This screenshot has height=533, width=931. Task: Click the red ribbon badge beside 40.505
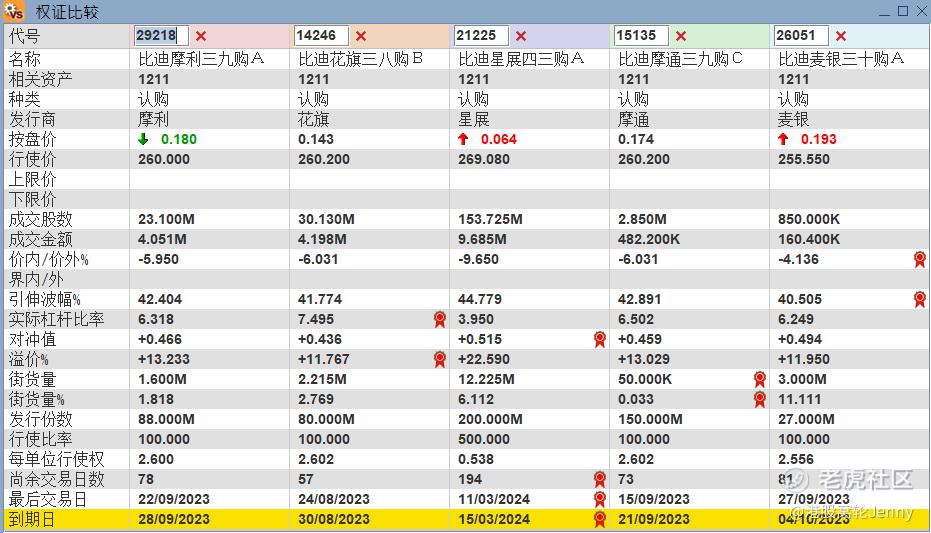[920, 299]
